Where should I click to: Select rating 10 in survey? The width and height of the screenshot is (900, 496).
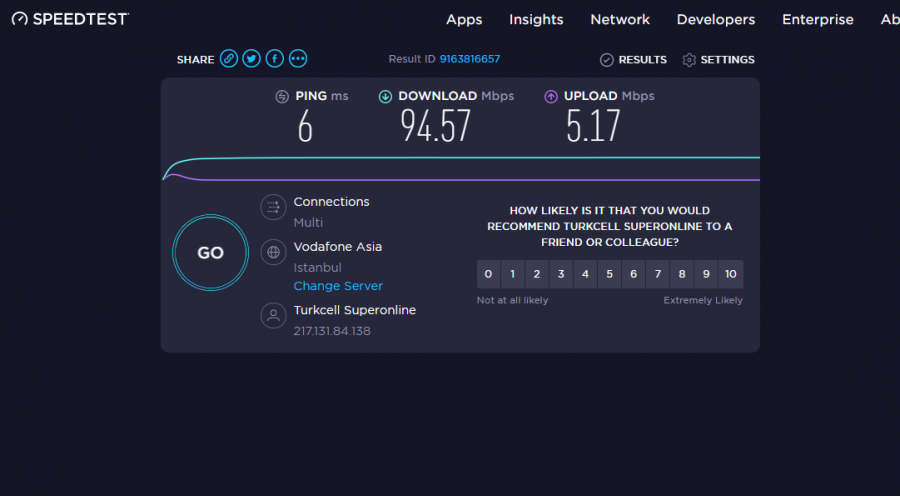731,274
